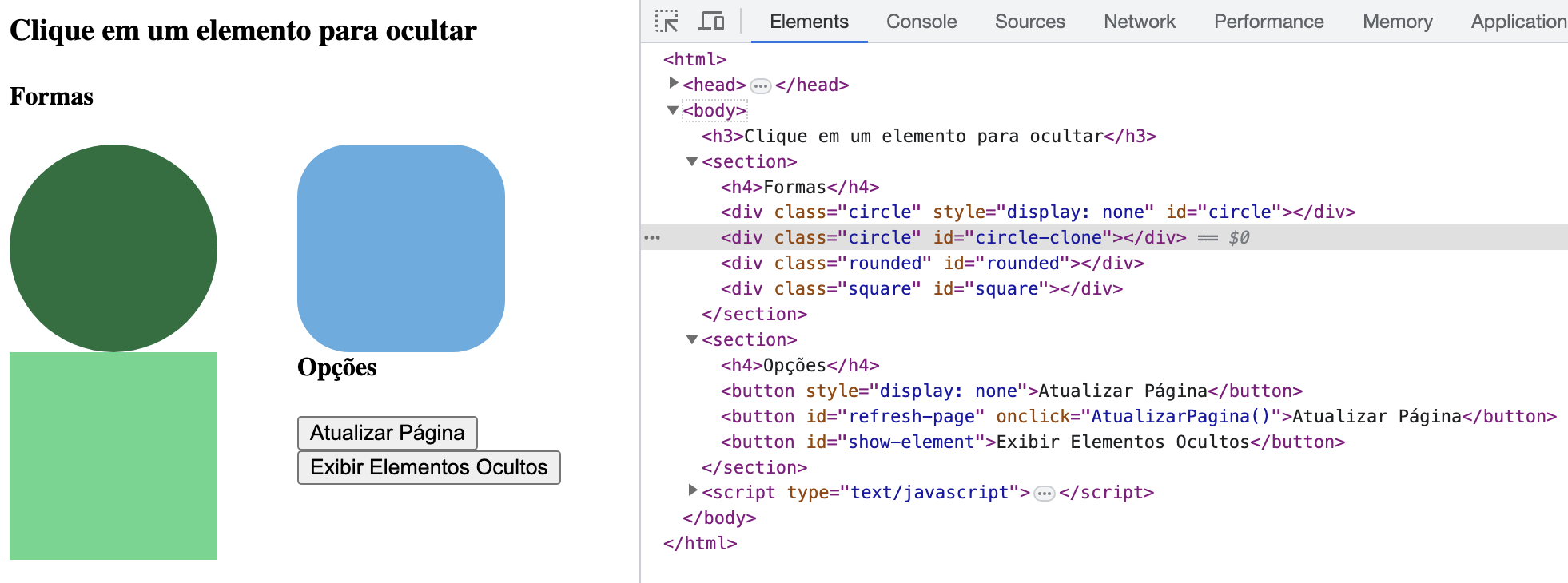
Task: Select the show-element button node
Action: coord(1033,442)
